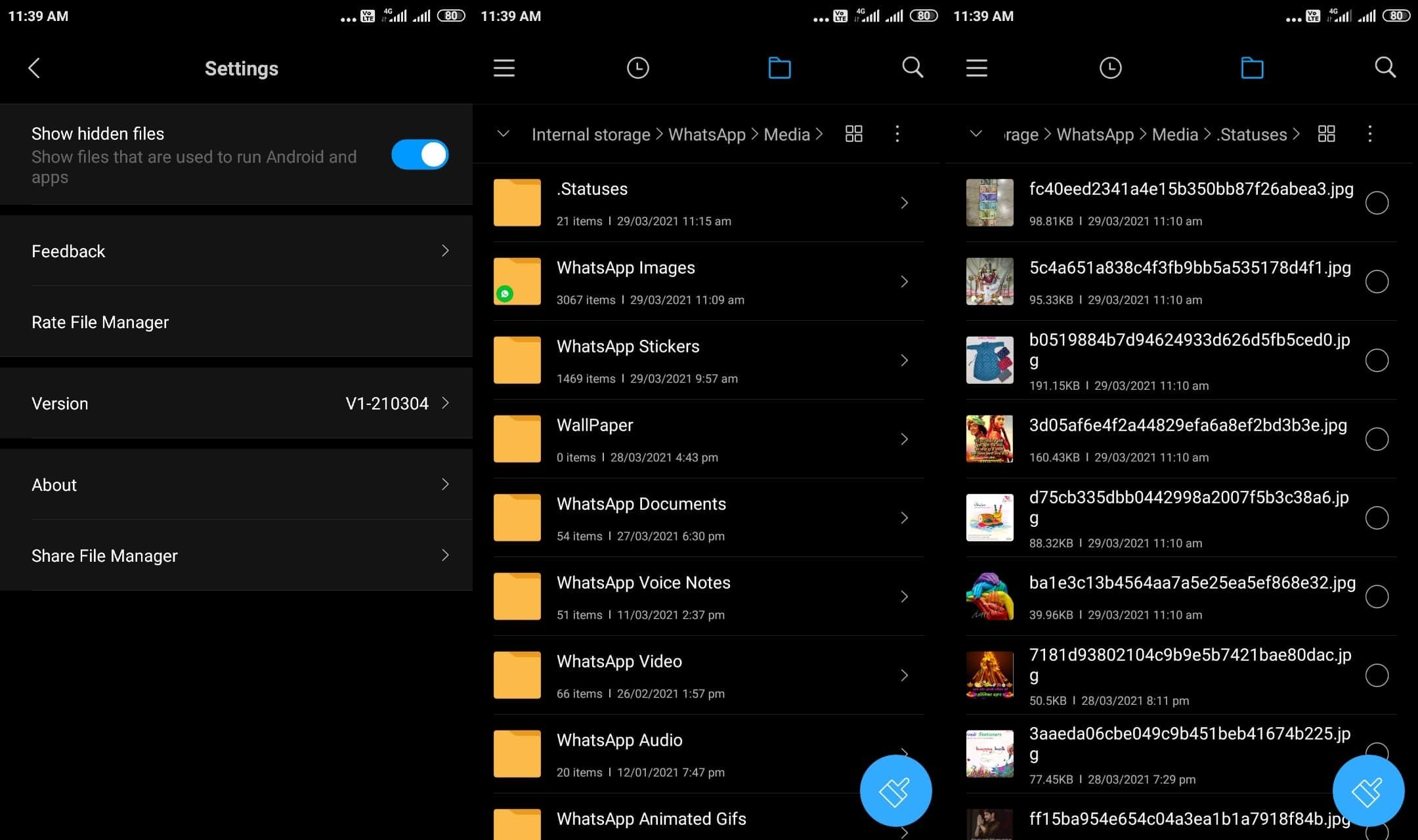
Task: Open WhatsApp Stickers folder via its chevron
Action: point(905,360)
